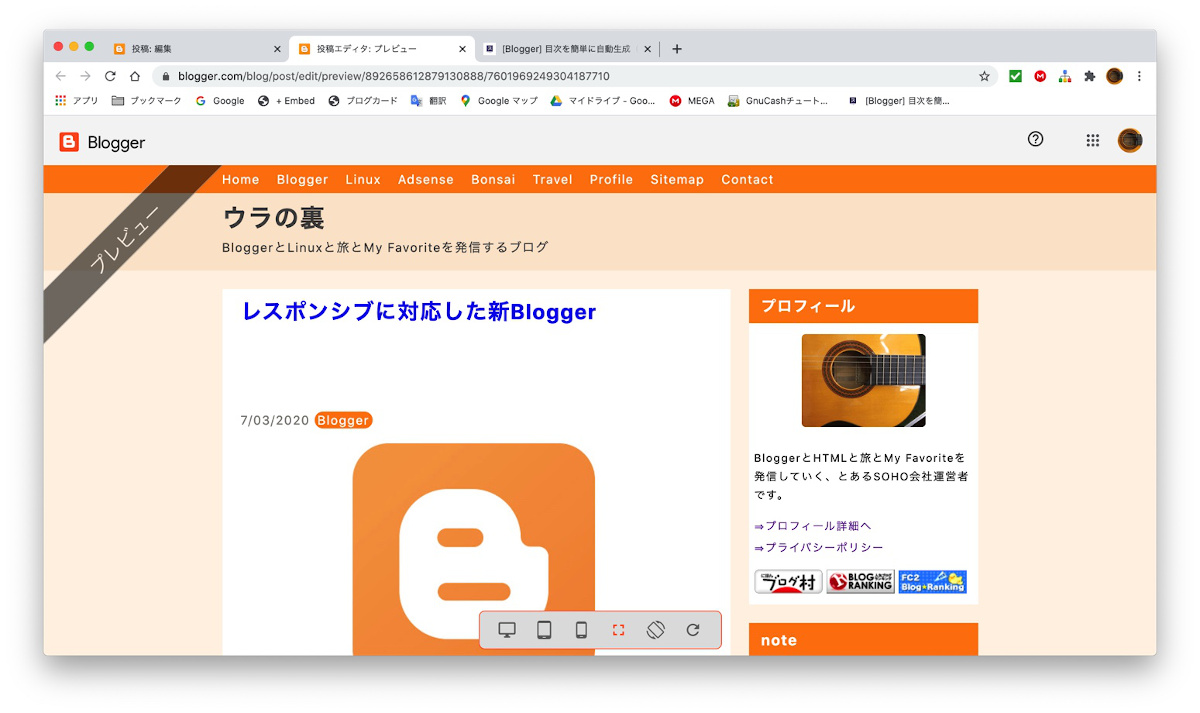Click the post date 7/03/2020
This screenshot has height=713, width=1200.
coord(275,420)
